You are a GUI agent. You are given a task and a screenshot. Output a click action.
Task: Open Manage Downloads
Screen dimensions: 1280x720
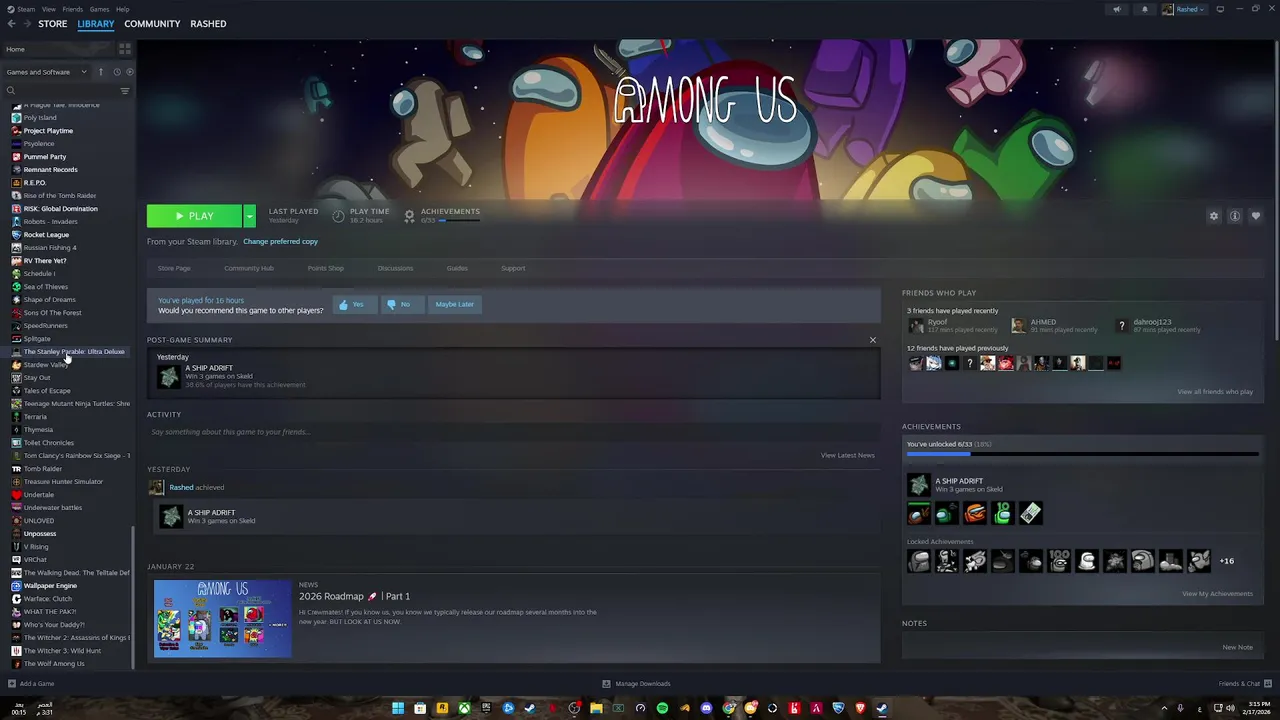click(x=636, y=684)
